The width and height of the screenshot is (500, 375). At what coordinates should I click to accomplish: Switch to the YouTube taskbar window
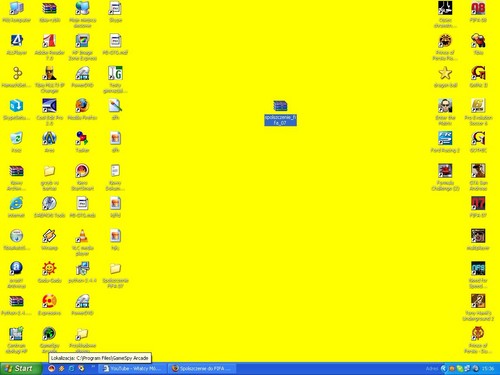click(133, 369)
